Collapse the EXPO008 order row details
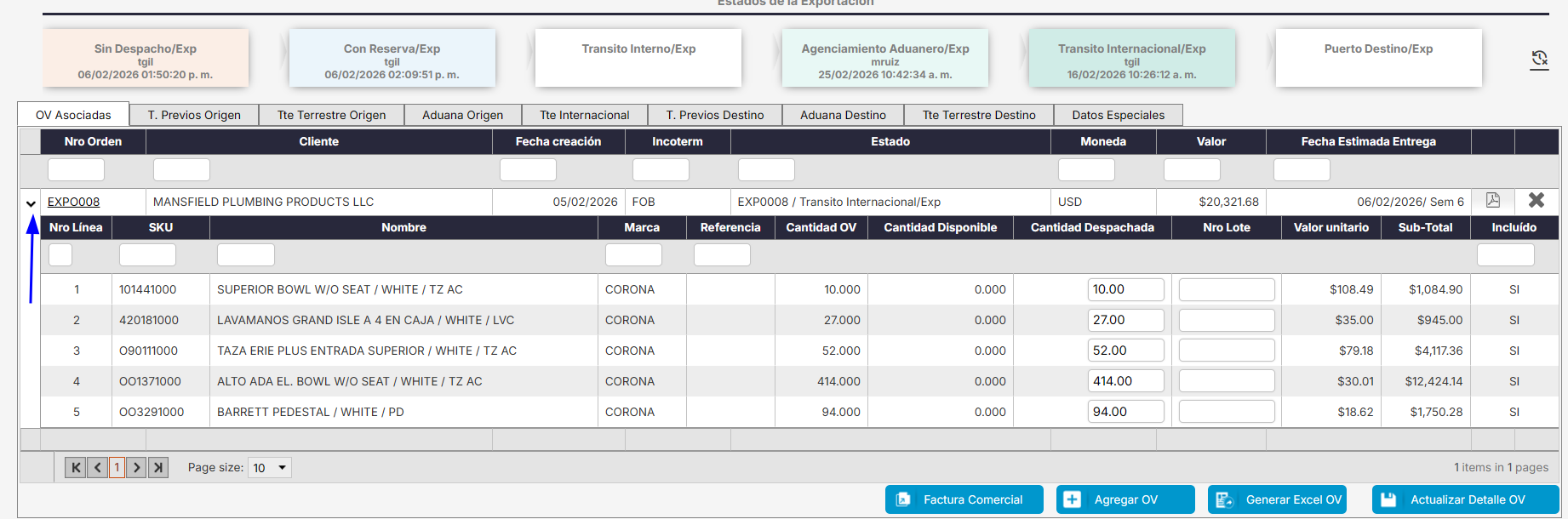 pos(31,203)
